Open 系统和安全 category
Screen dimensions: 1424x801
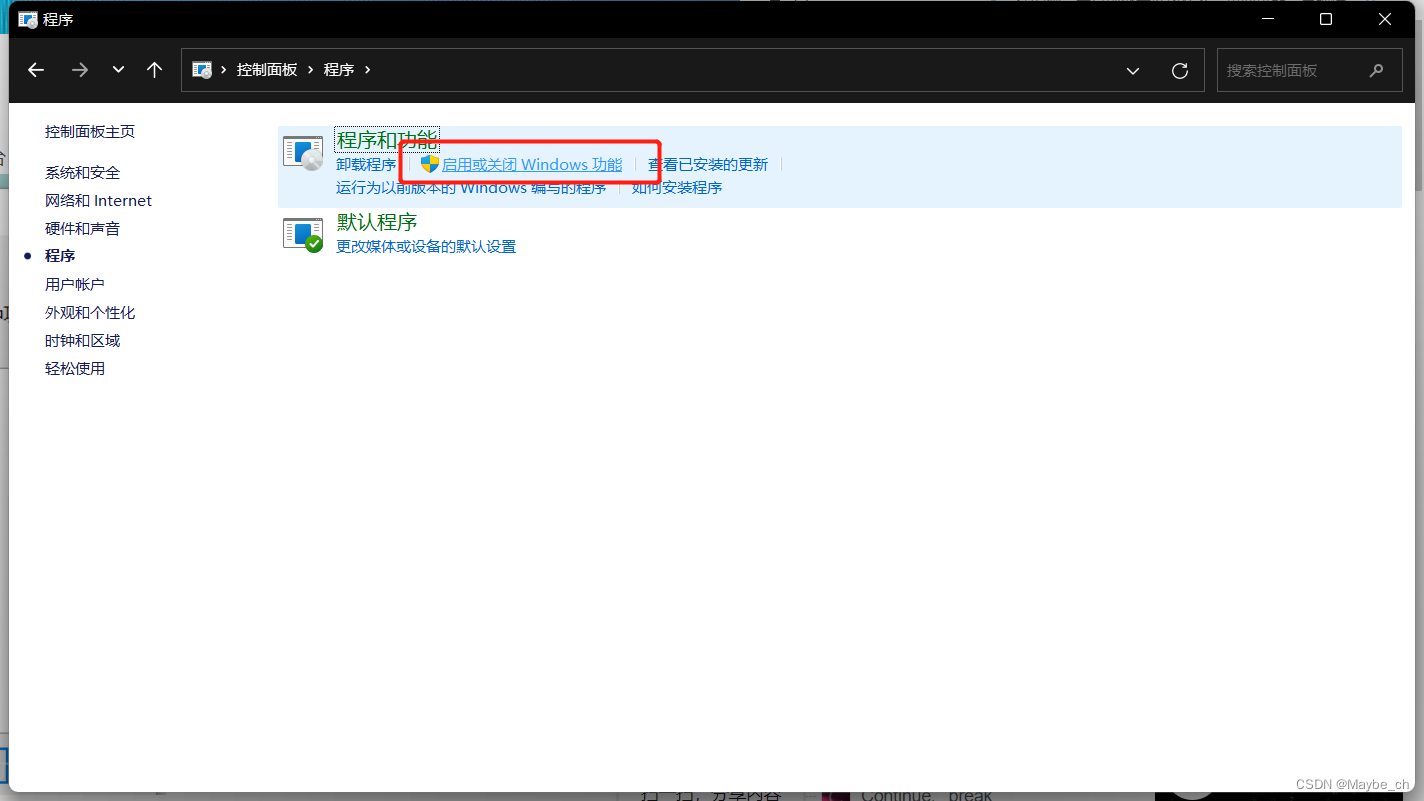(x=82, y=173)
